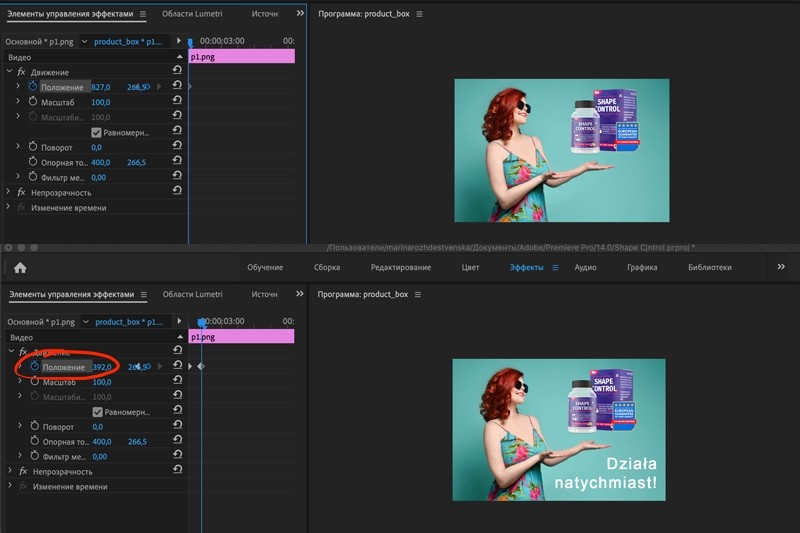This screenshot has height=533, width=800.
Task: Open product_box * p1... sequence link in upper panel
Action: pos(128,42)
